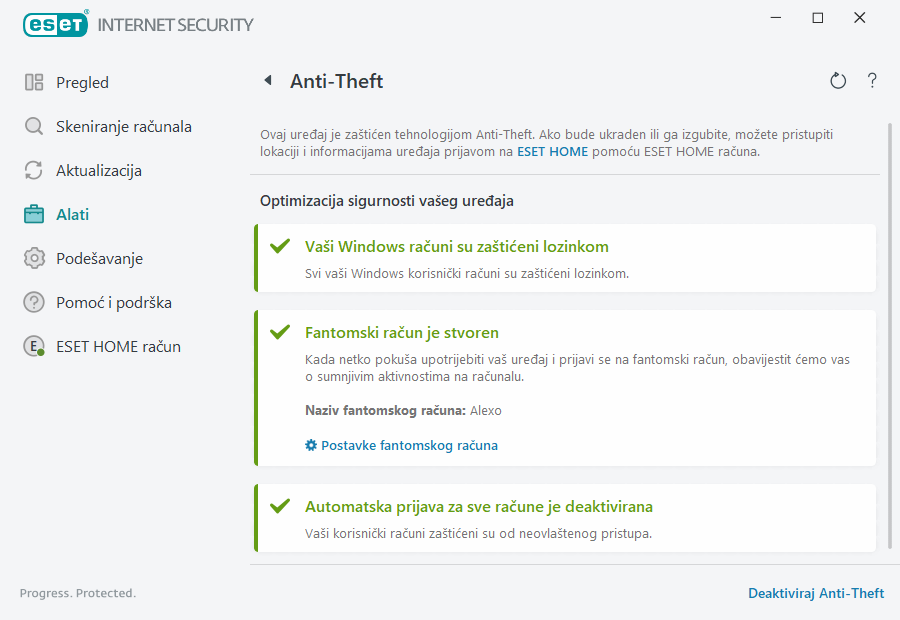Click the back arrow beside Anti-Theft title
The image size is (900, 620).
point(267,81)
